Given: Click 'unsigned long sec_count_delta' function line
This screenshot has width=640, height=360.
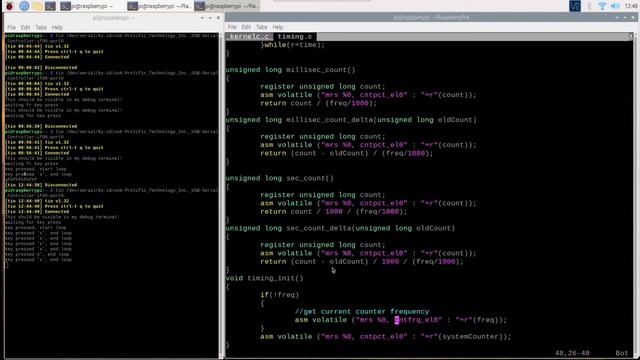Looking at the screenshot, I should (x=340, y=228).
